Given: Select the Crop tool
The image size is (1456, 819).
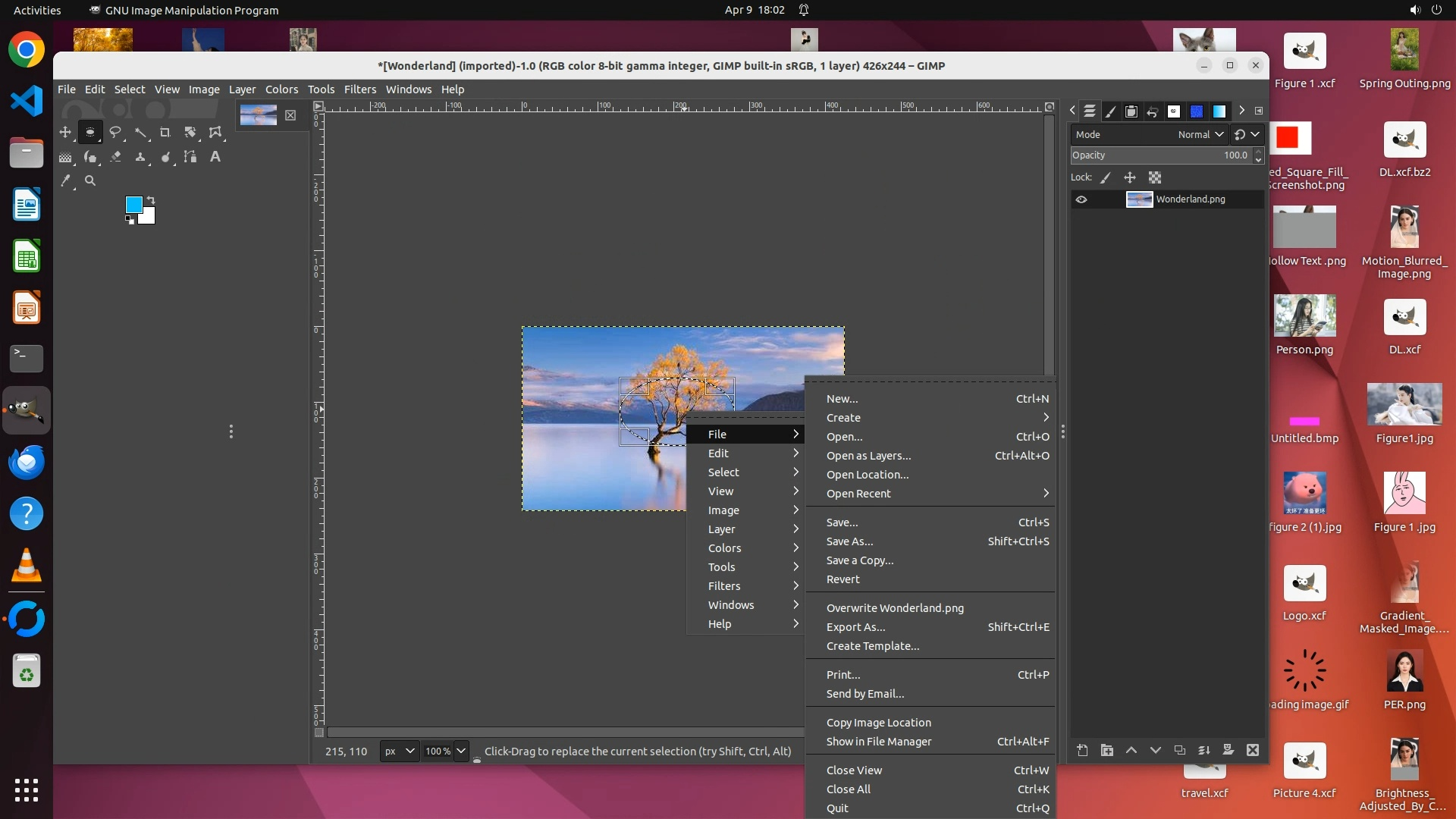Looking at the screenshot, I should pos(165,133).
